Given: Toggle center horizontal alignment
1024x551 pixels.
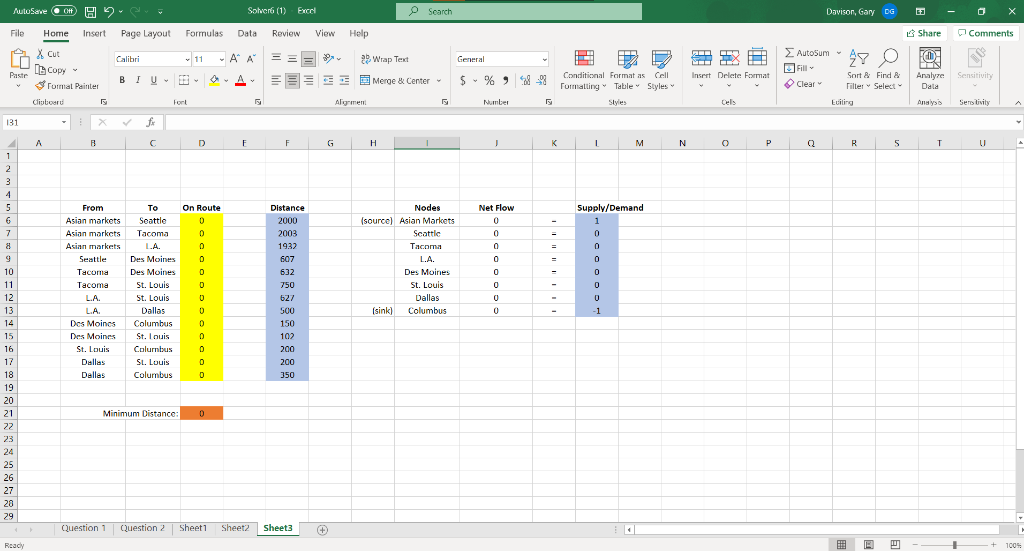Looking at the screenshot, I should (x=292, y=80).
